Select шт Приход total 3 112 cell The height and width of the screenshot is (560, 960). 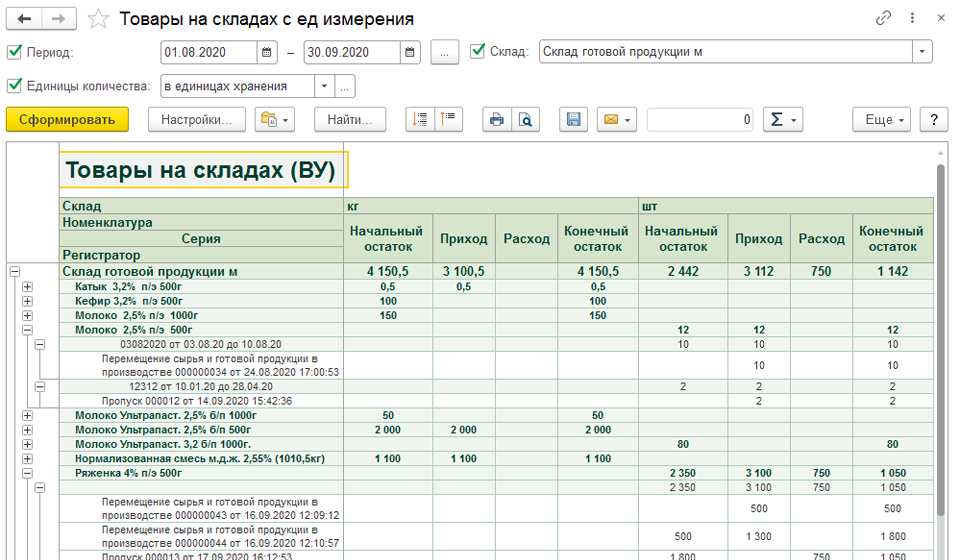(759, 271)
